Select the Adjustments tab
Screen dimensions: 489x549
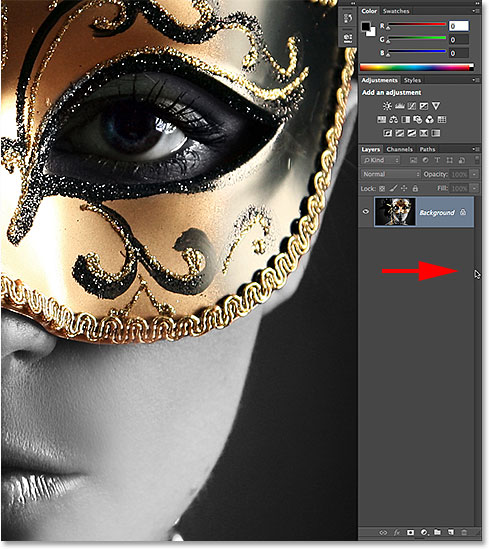[379, 80]
